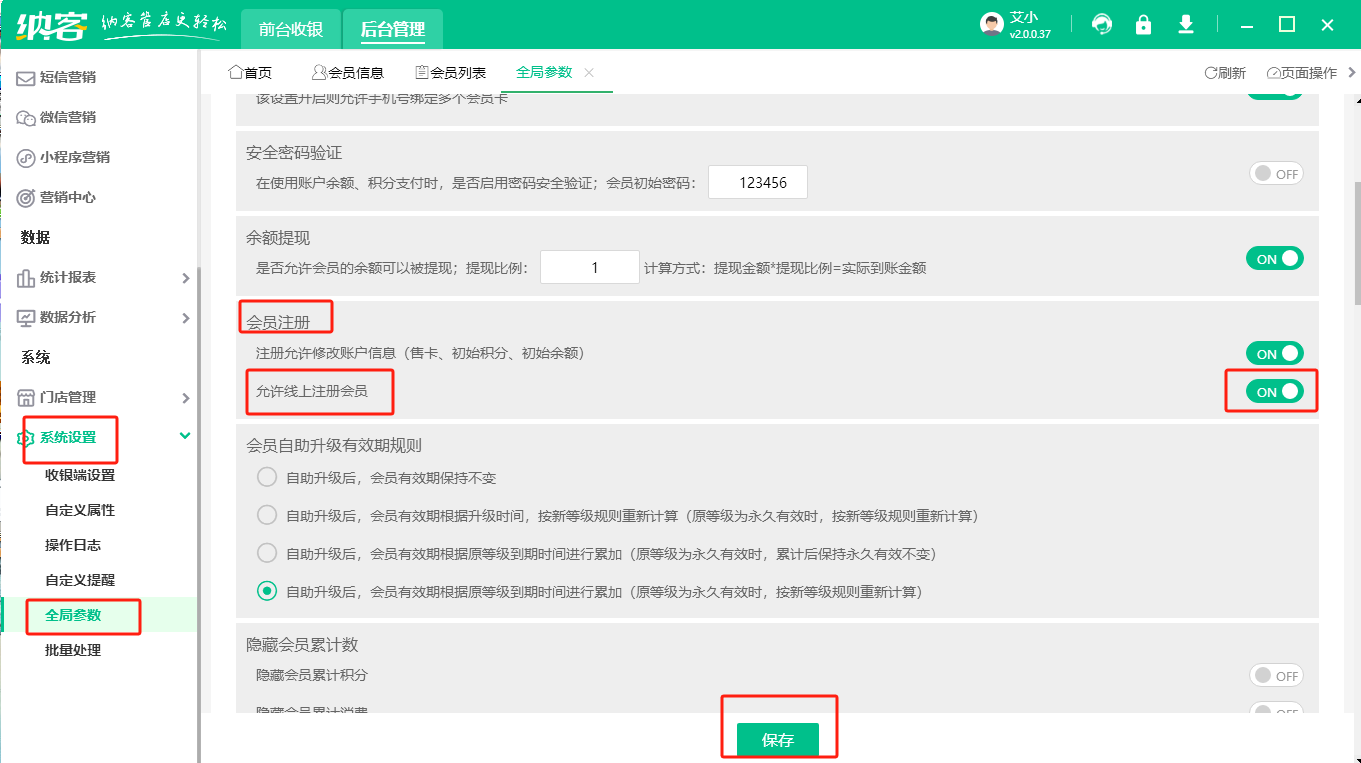Enable the 安全密码验证 toggle
The image size is (1361, 763).
click(1276, 173)
